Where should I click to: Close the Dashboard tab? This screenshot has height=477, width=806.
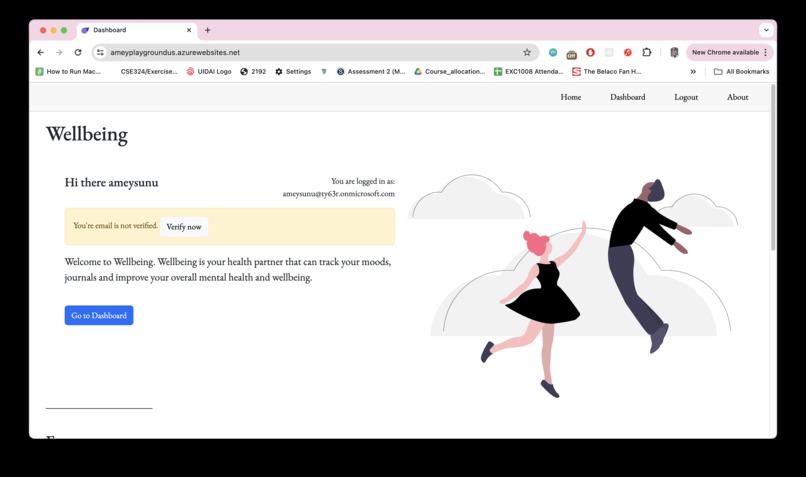click(x=189, y=30)
